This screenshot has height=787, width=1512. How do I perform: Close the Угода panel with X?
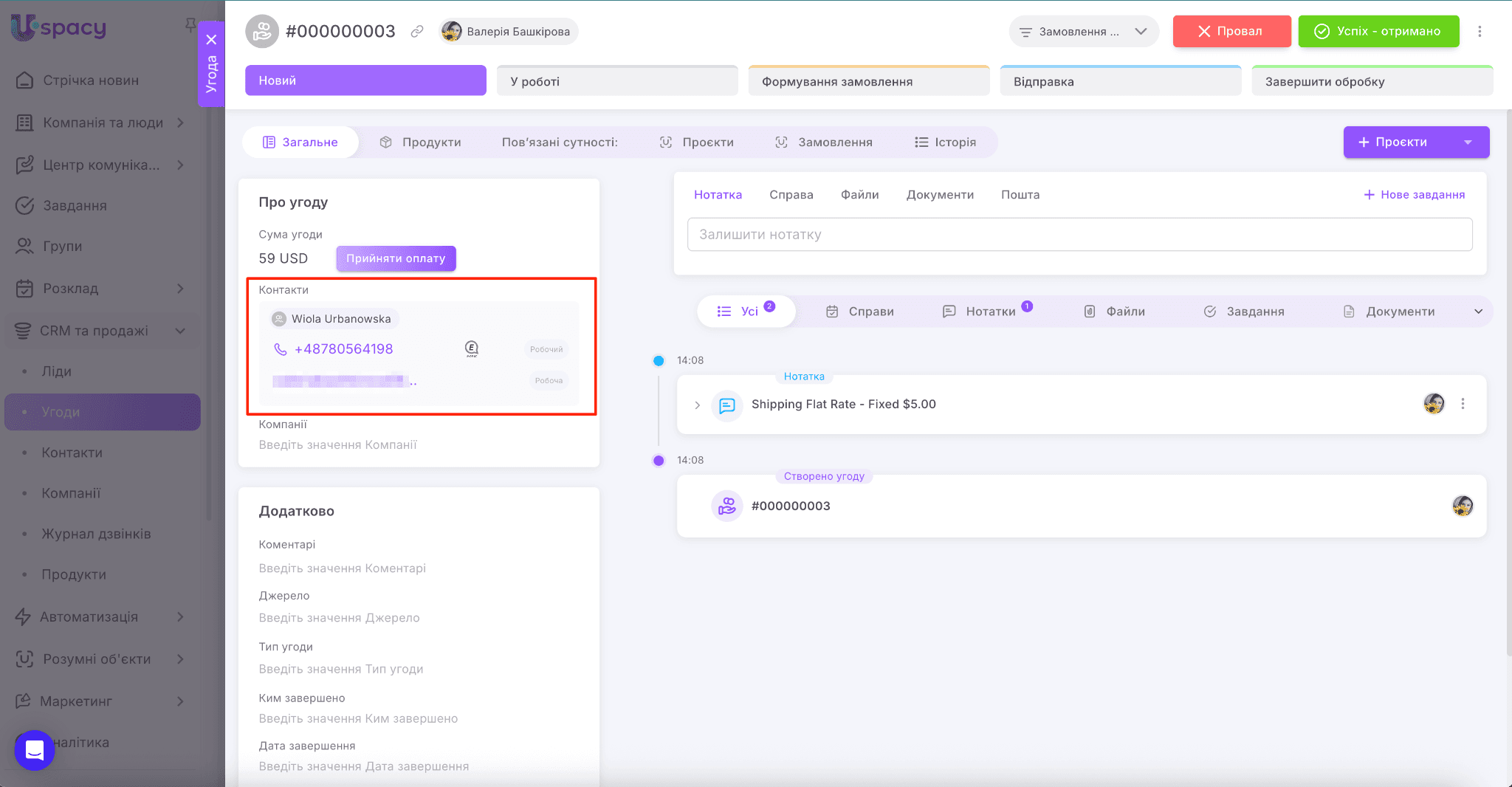pos(211,40)
